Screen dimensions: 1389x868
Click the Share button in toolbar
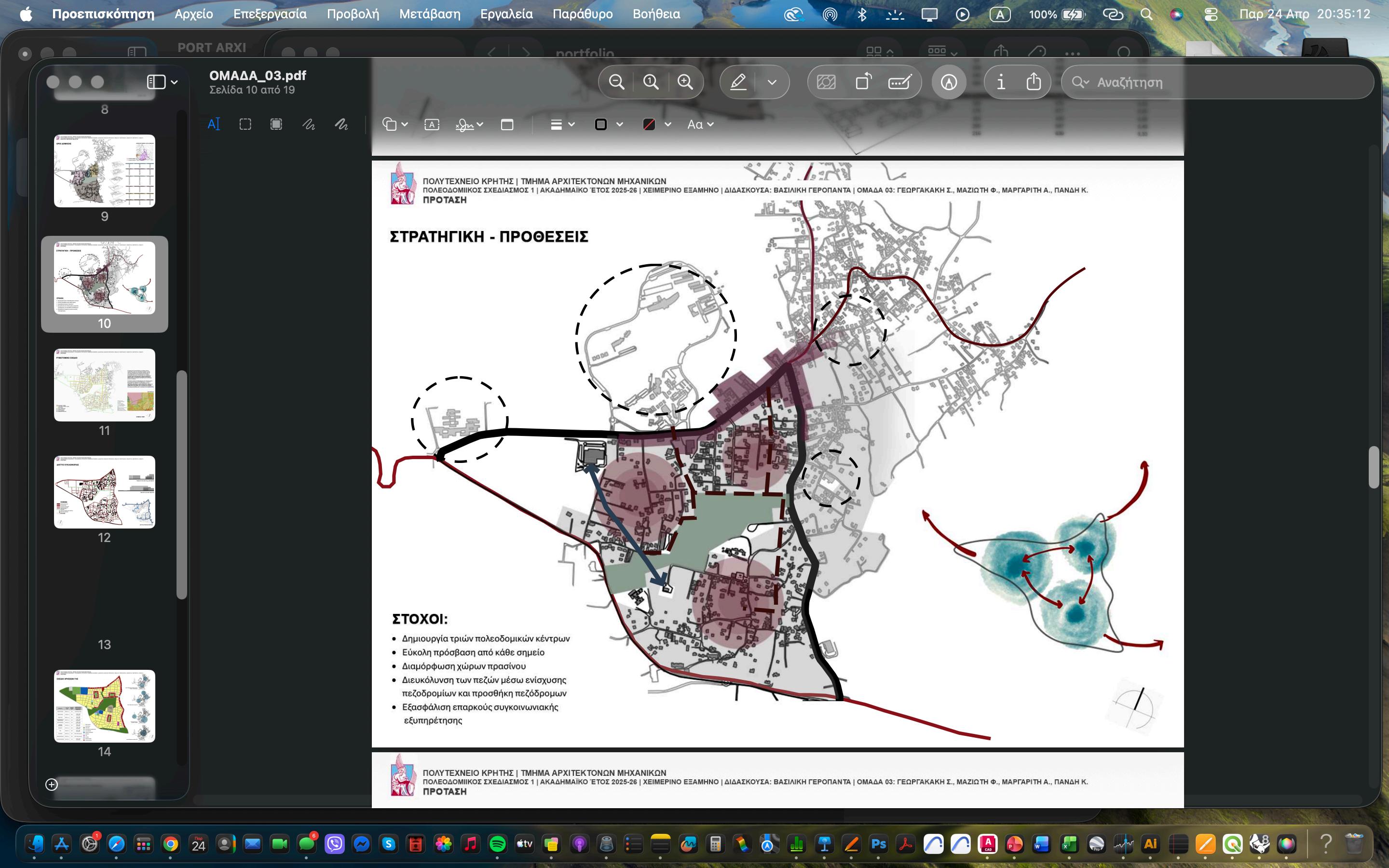[1033, 82]
